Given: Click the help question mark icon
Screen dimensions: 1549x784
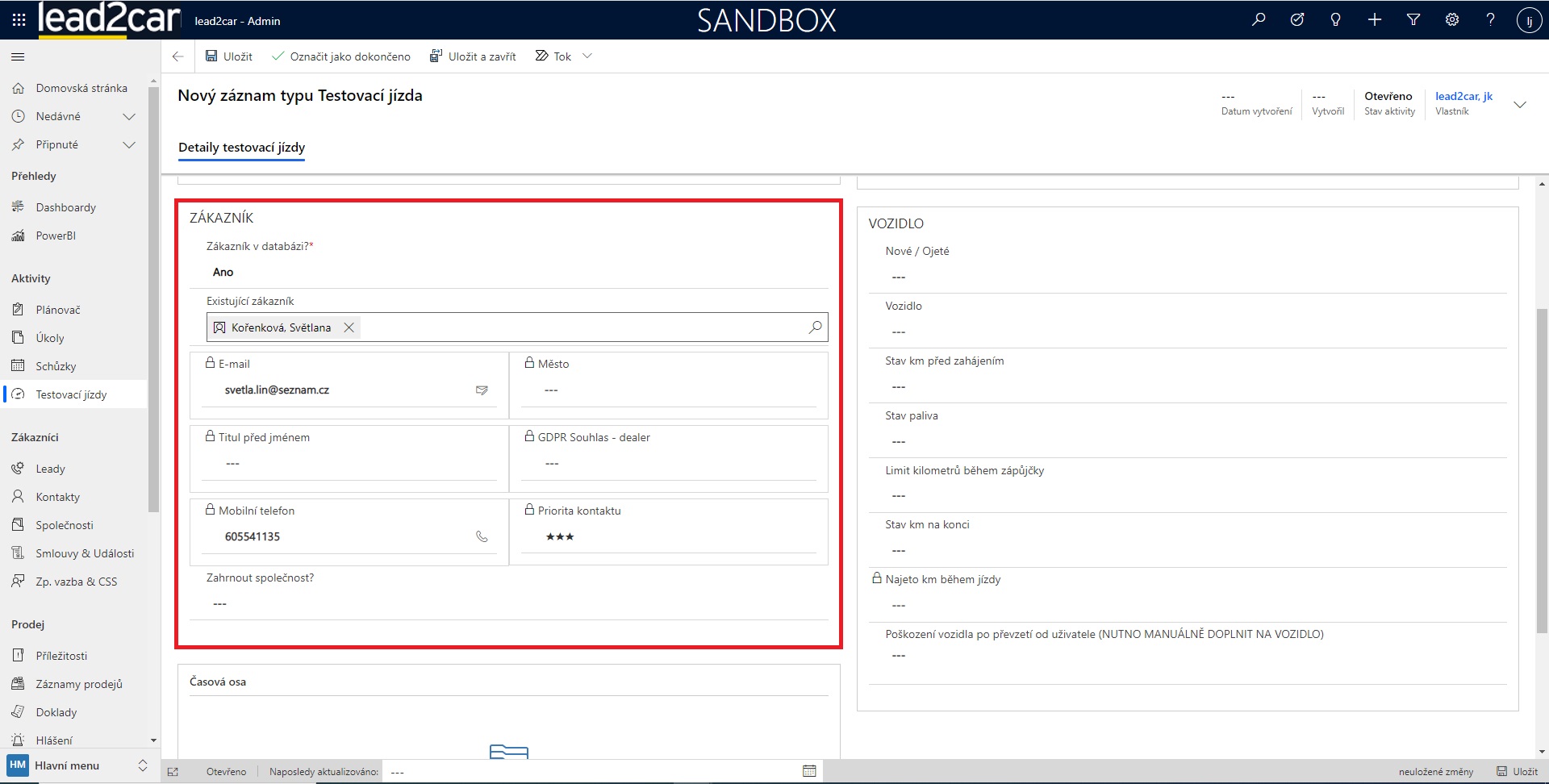Looking at the screenshot, I should 1491,20.
